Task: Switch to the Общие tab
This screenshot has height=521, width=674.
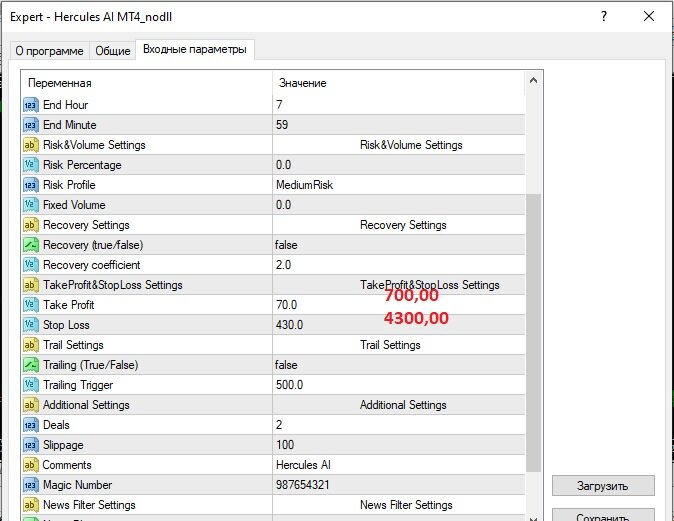Action: 113,51
